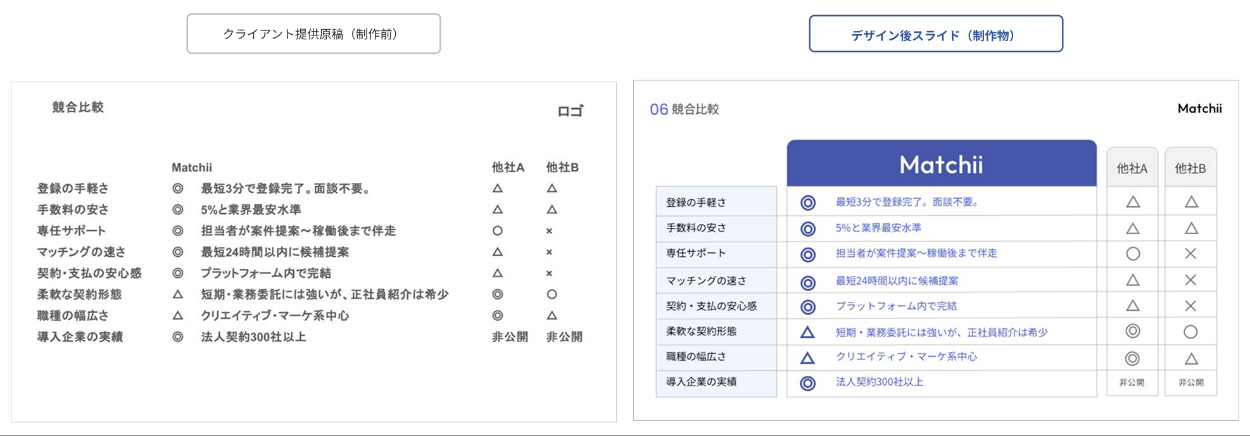
Task: Select blue triangle icon in designed 職種の幅広さ row
Action: coord(808,357)
